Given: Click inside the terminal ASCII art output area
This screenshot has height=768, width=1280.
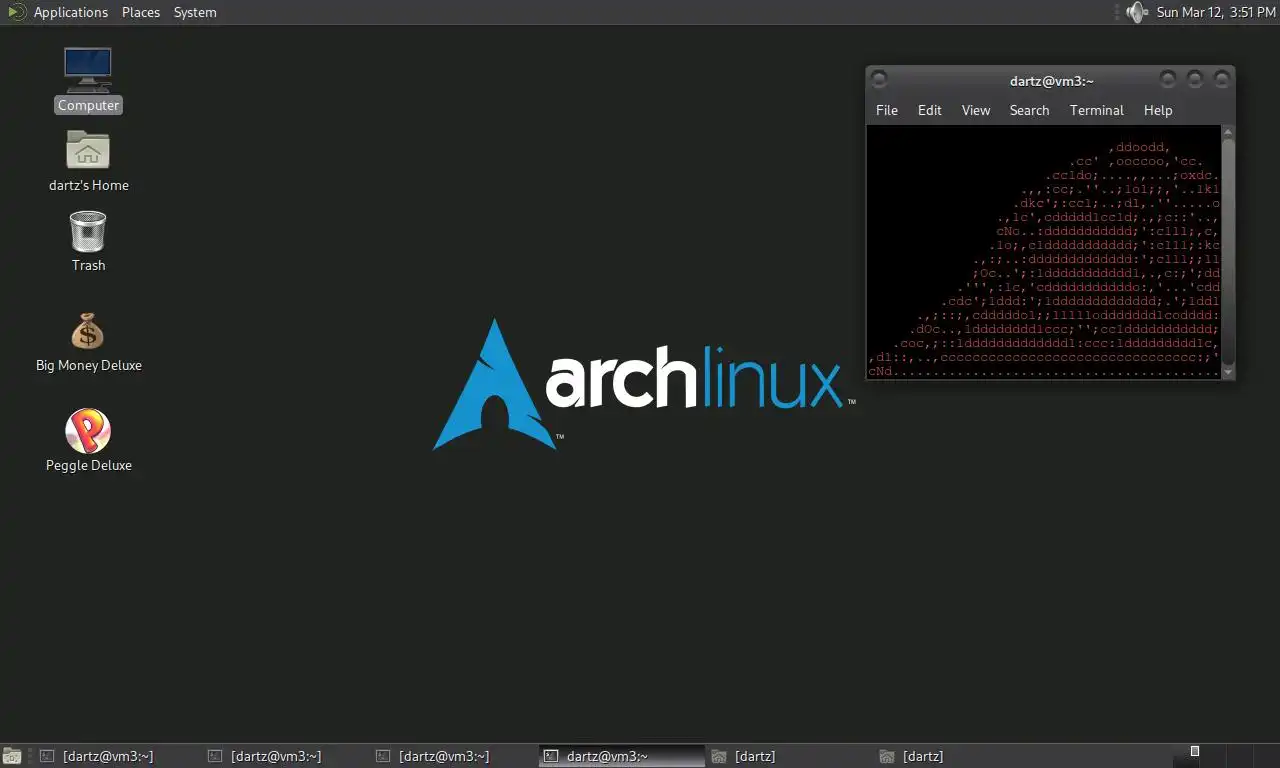Looking at the screenshot, I should (x=1044, y=252).
